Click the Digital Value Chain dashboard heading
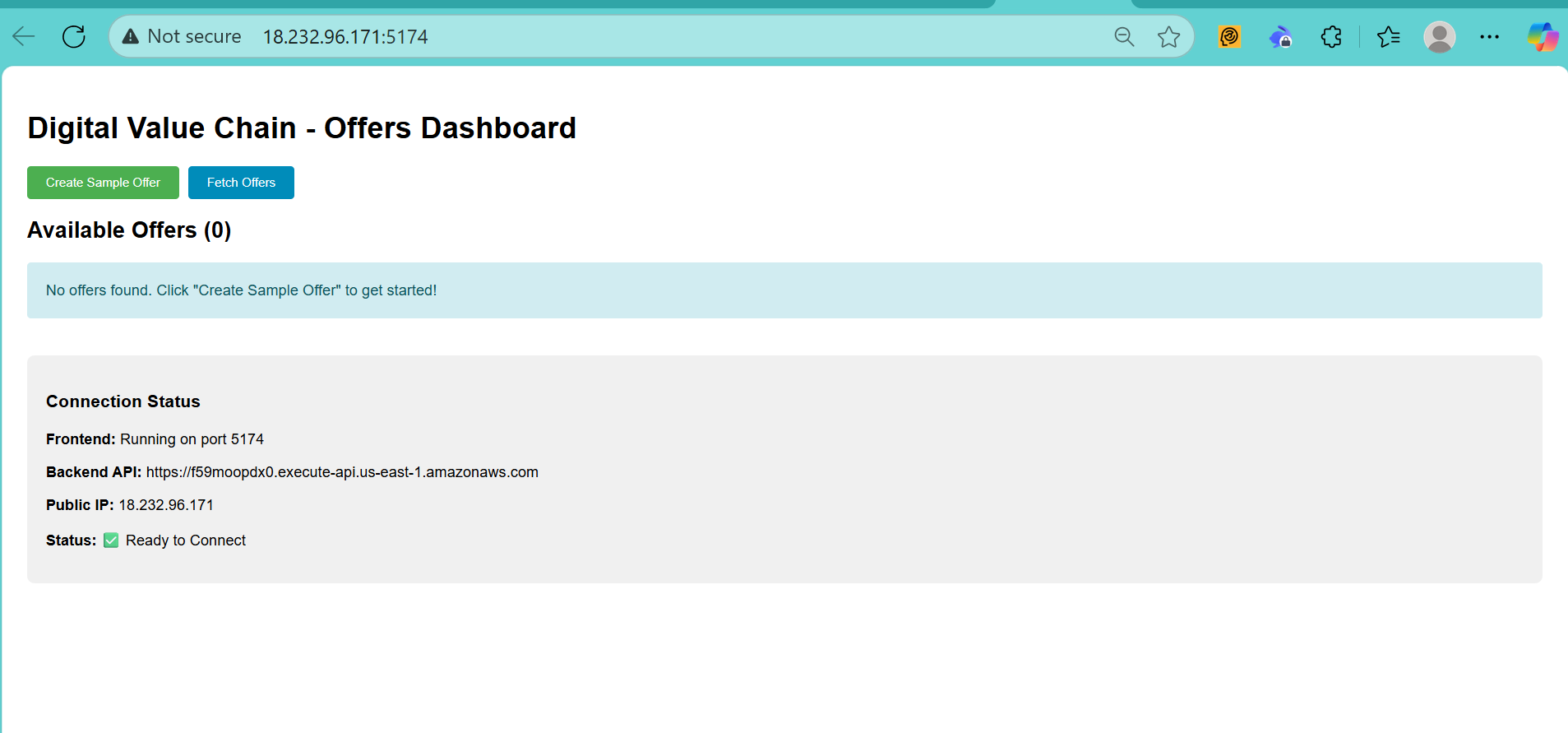The height and width of the screenshot is (733, 1568). click(x=302, y=128)
